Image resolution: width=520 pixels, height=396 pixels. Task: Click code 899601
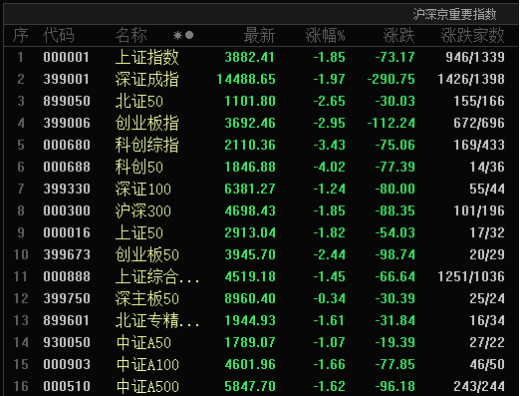pyautogui.click(x=66, y=320)
